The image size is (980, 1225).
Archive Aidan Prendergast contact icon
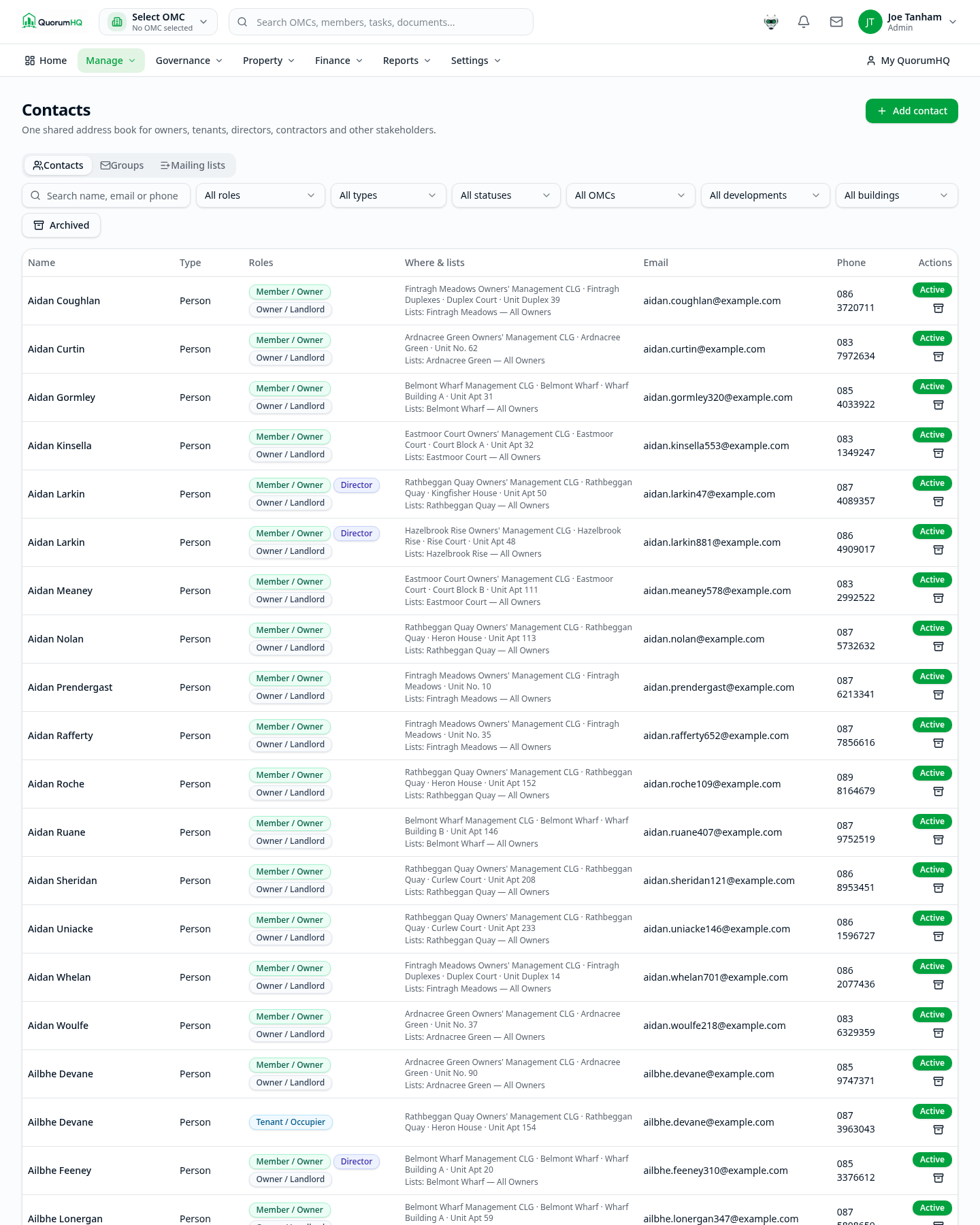pyautogui.click(x=938, y=695)
